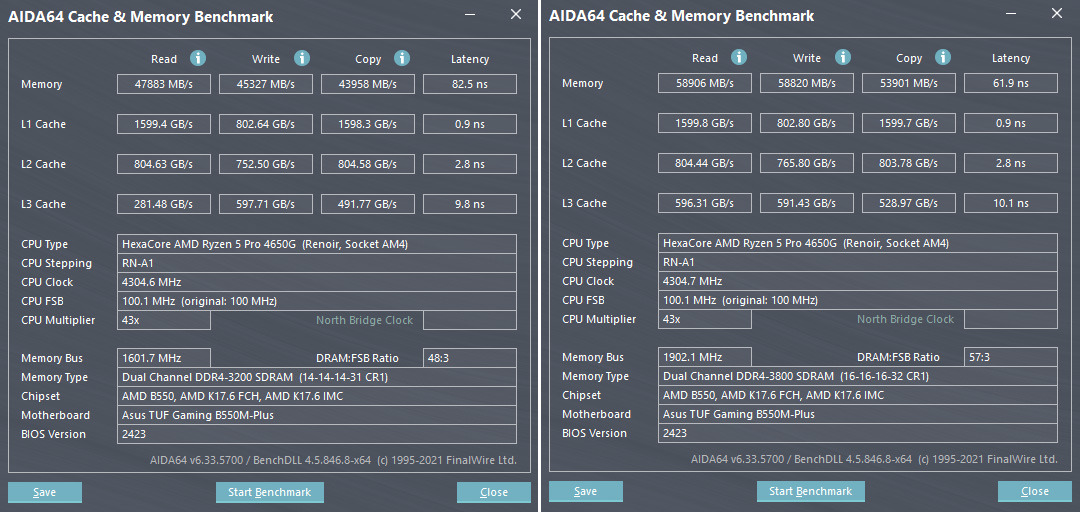
Task: Click CPU Clock value 4304.7 MHz
Action: pyautogui.click(x=858, y=280)
